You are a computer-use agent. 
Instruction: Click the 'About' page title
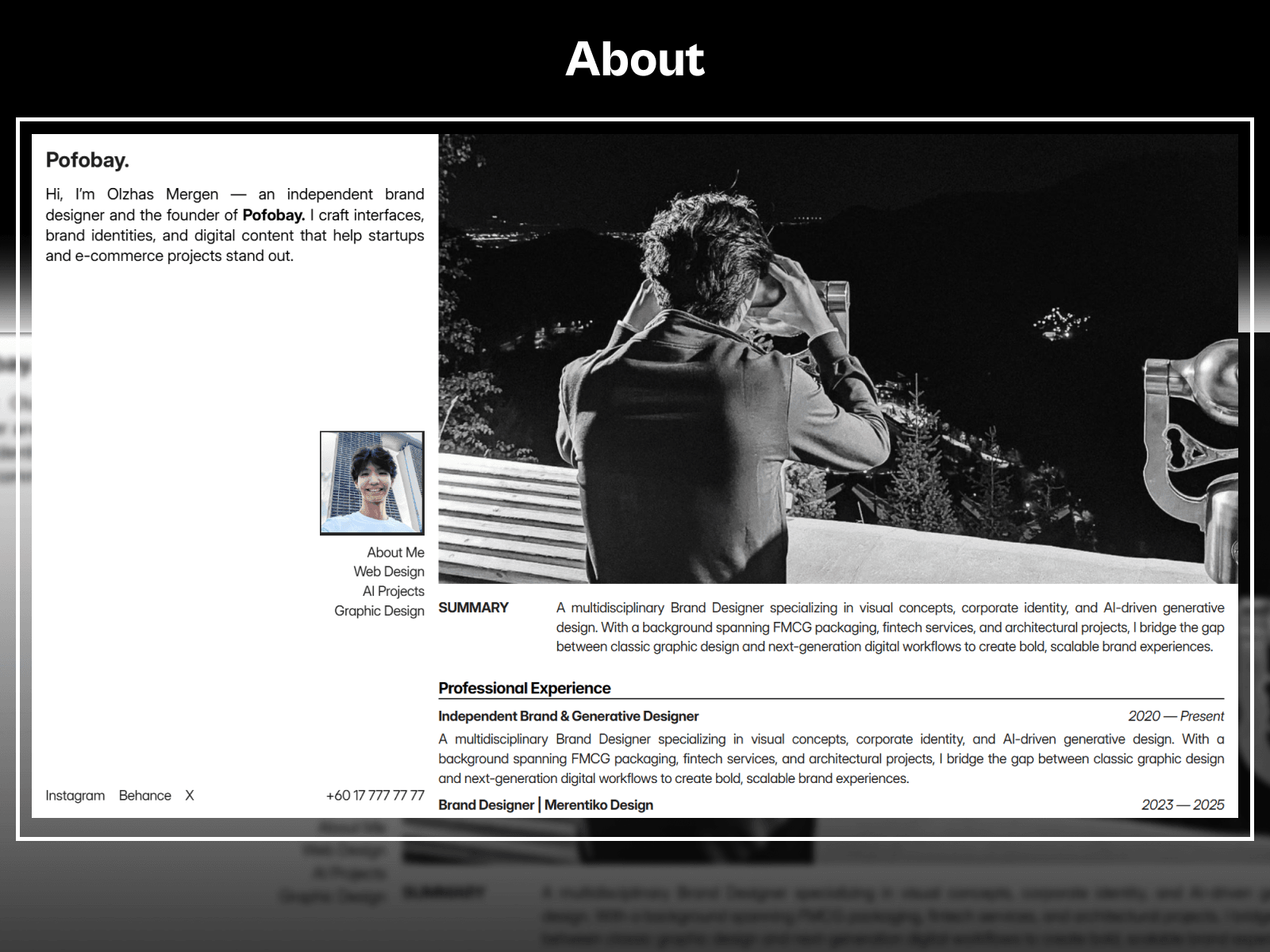[x=635, y=59]
